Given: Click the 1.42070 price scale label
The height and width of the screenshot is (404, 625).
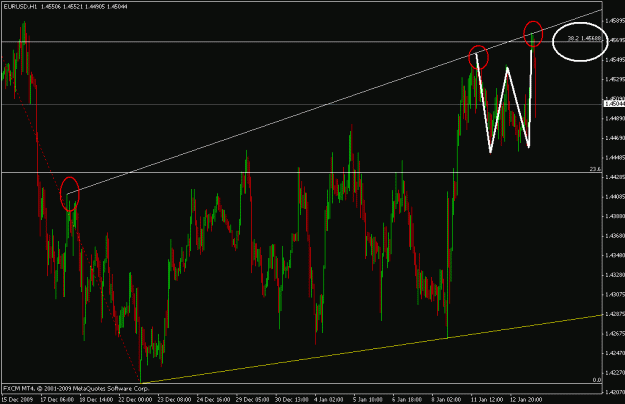Looking at the screenshot, I should pyautogui.click(x=615, y=392).
